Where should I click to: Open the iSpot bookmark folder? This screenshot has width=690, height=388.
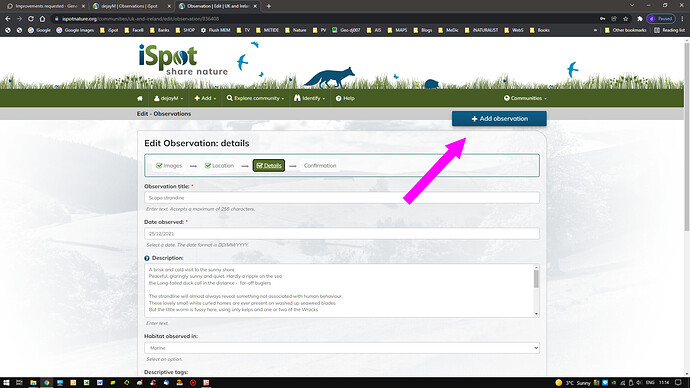[x=109, y=30]
